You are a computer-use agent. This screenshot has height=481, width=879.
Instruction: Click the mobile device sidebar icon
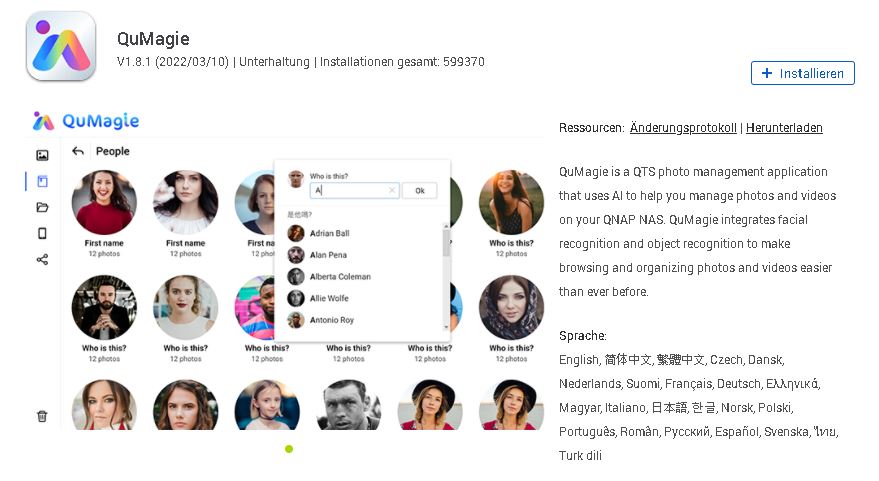(42, 233)
